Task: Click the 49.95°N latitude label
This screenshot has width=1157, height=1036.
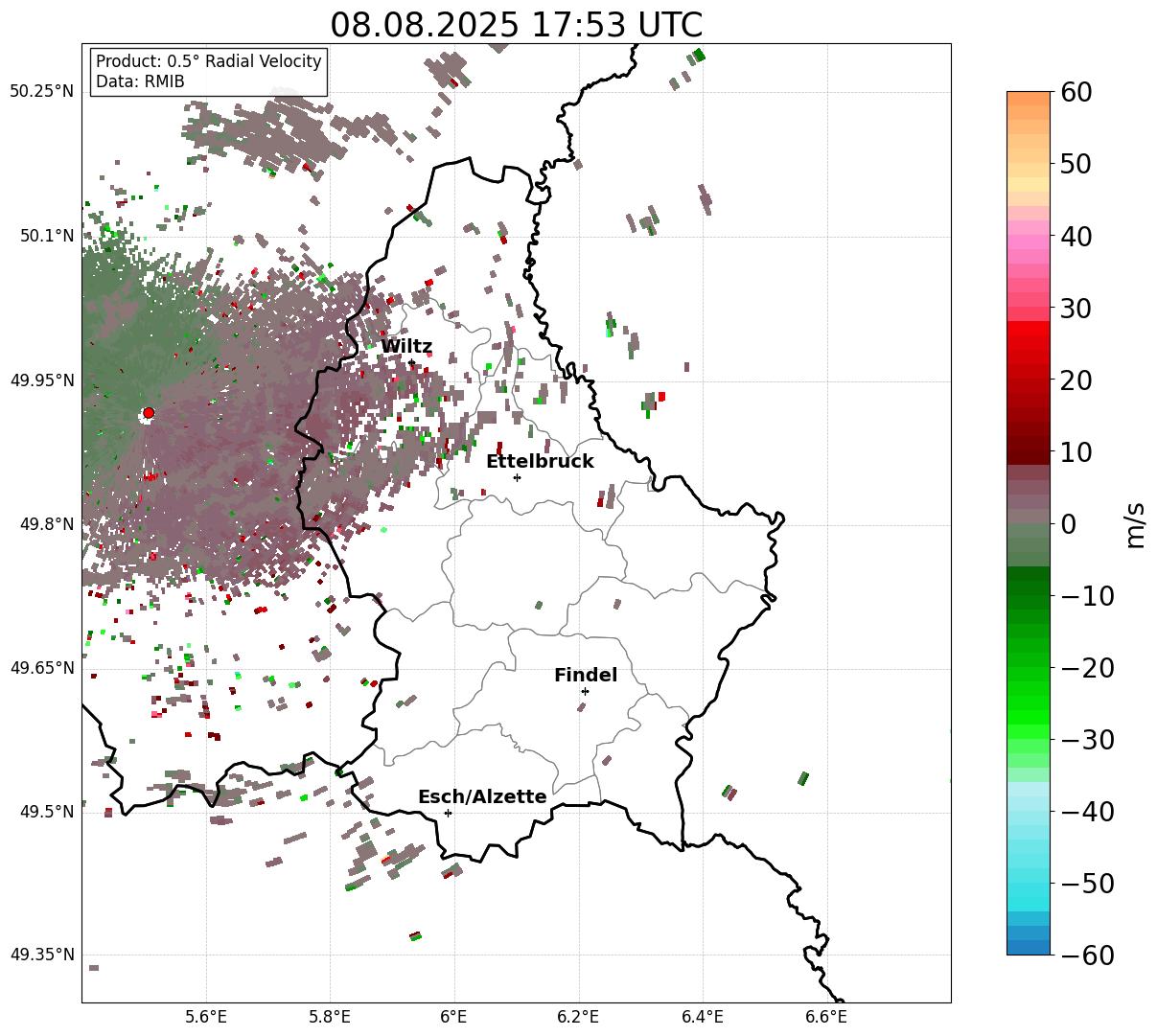Action: [x=42, y=380]
